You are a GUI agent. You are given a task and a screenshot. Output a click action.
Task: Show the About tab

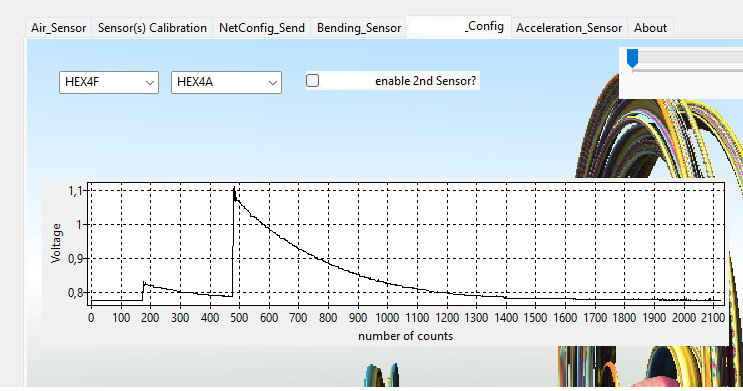[x=650, y=28]
